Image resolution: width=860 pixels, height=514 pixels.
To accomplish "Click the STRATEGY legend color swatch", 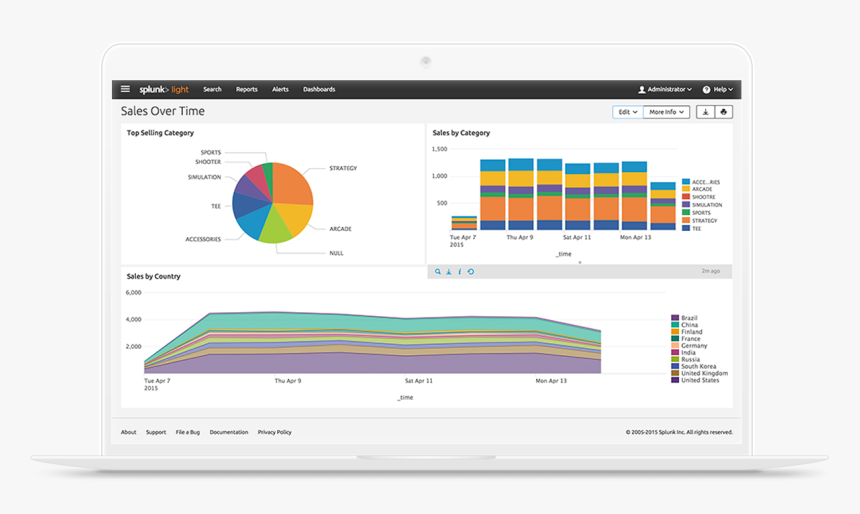I will (686, 221).
